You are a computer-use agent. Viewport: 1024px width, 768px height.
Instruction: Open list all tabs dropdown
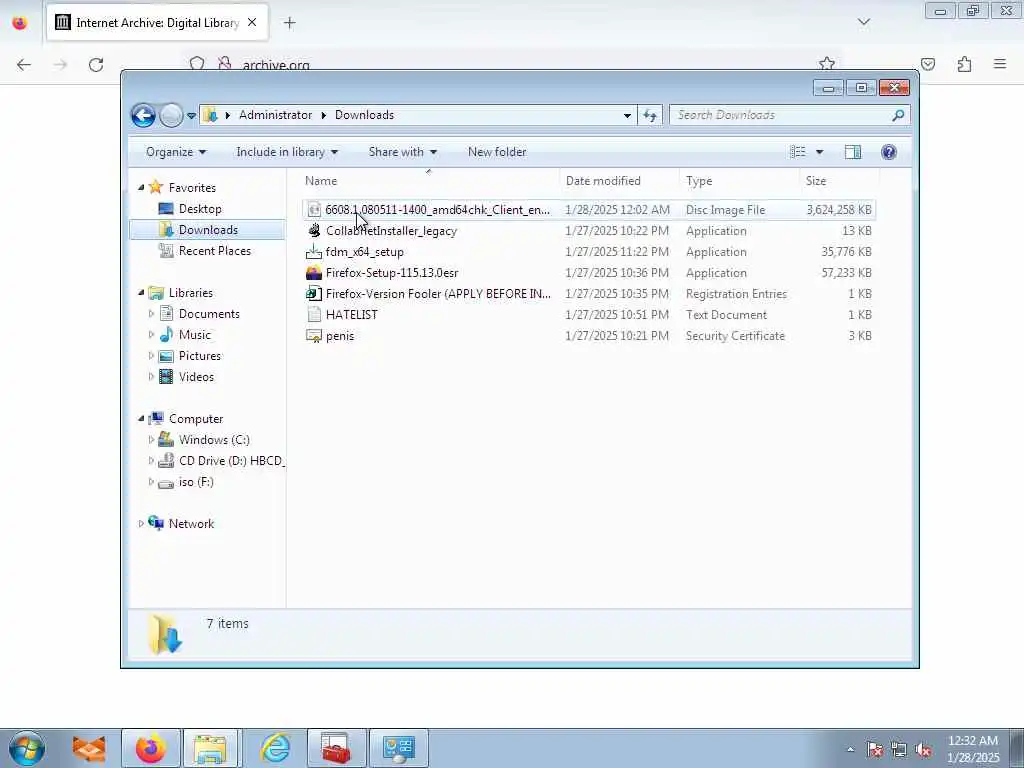[x=863, y=22]
